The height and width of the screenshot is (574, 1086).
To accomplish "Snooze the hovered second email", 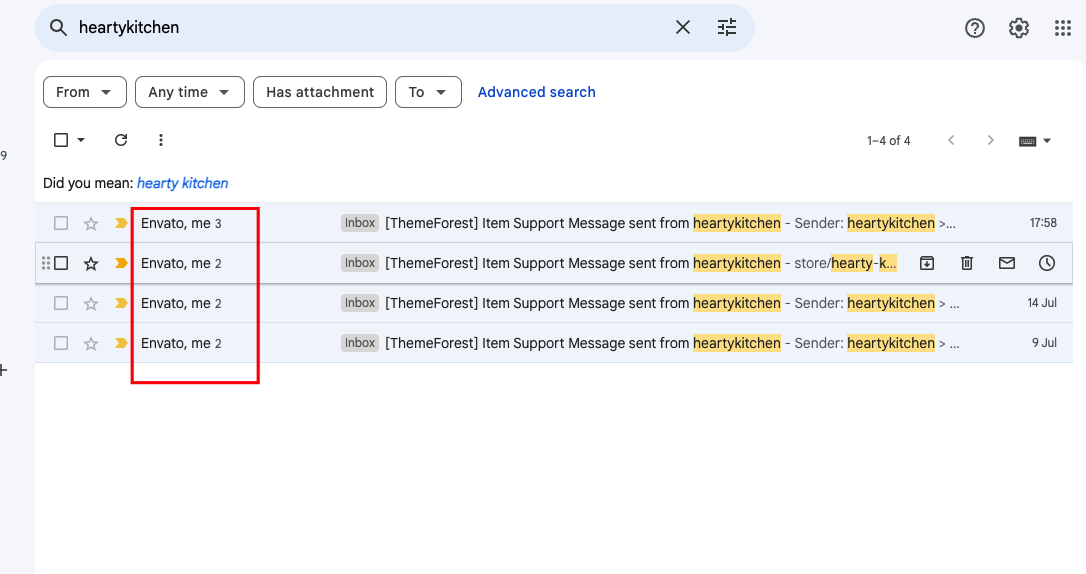I will (x=1047, y=263).
